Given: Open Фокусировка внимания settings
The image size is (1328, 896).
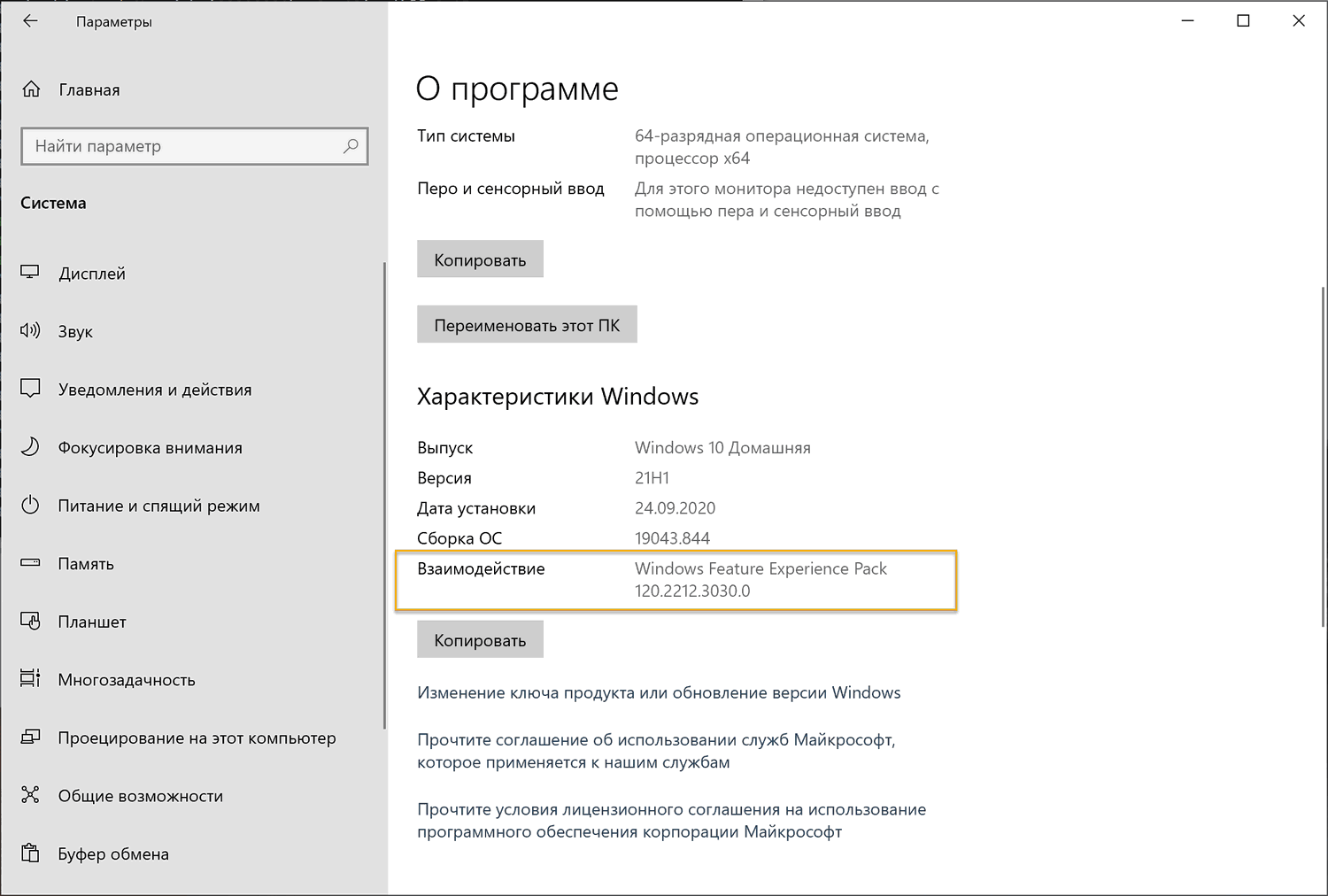Looking at the screenshot, I should pyautogui.click(x=151, y=448).
